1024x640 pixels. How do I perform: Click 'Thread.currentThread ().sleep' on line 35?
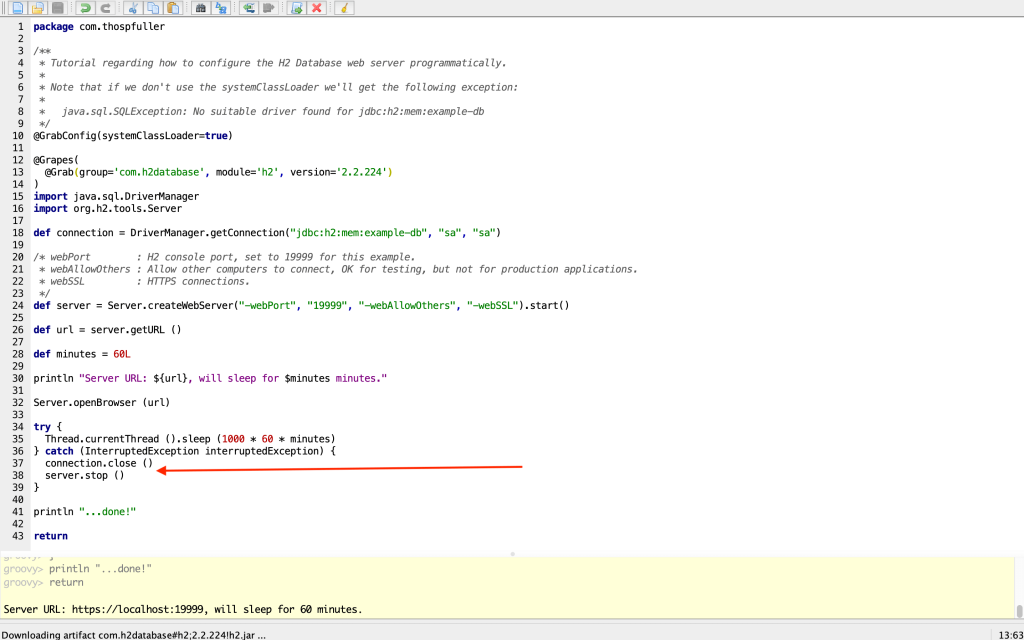click(x=127, y=438)
